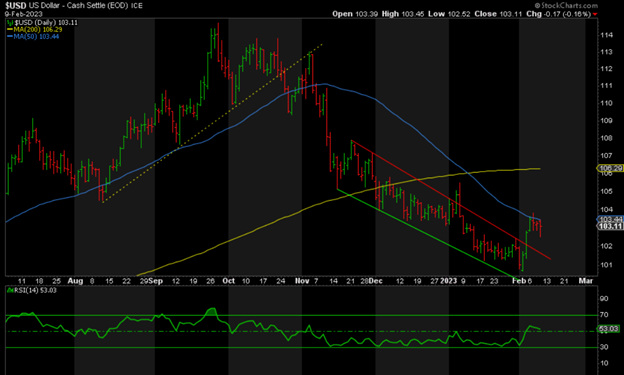Viewport: 624px width, 375px height.
Task: Click the candlestick icon before $USD (Daily)
Action: (x=10, y=23)
